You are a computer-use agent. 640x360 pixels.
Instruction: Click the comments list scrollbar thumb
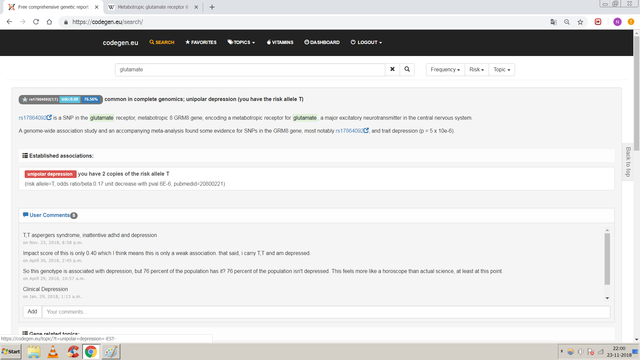(x=607, y=259)
